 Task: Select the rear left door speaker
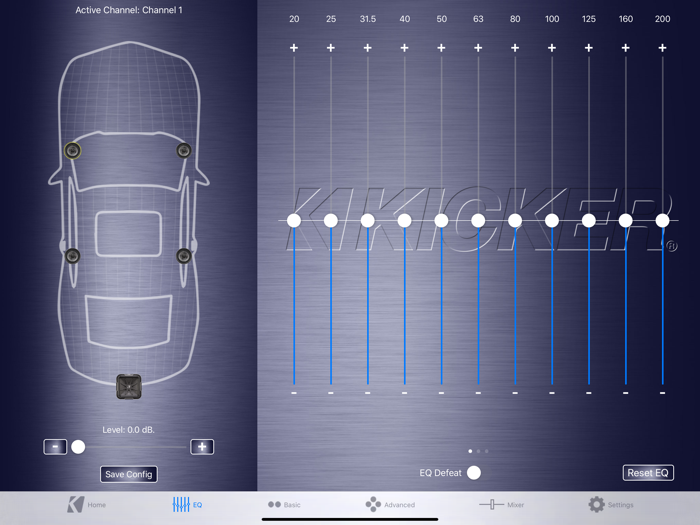(x=72, y=256)
